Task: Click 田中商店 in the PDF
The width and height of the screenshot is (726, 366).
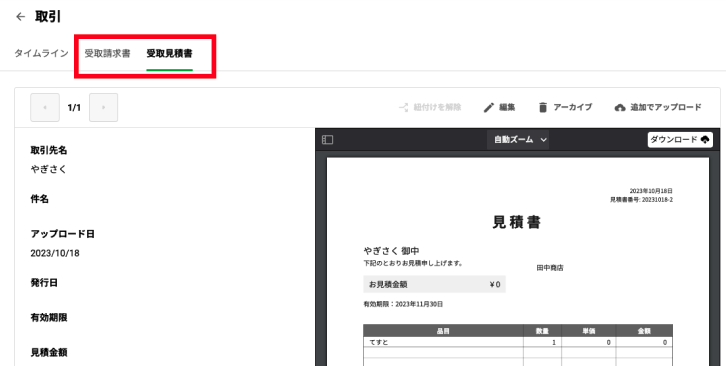Action: click(x=550, y=268)
